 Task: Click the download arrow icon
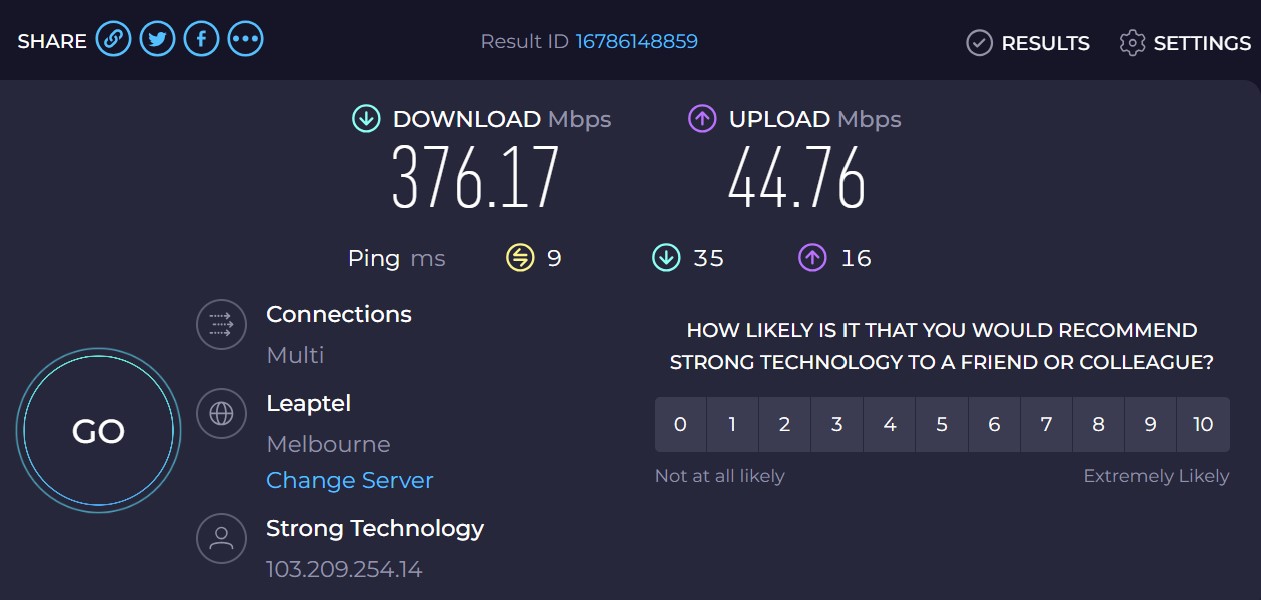click(x=366, y=119)
